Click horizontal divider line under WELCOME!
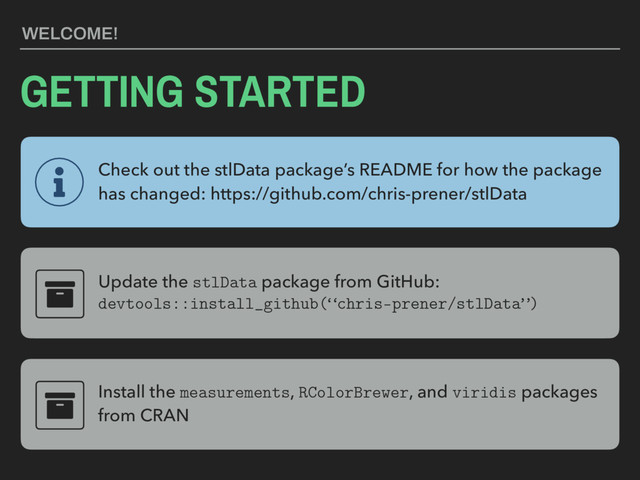640x480 pixels. [x=320, y=47]
